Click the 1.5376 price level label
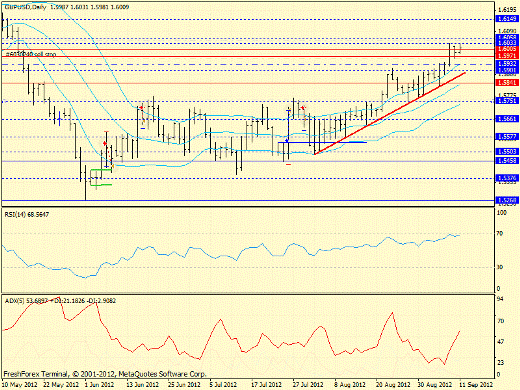The height and width of the screenshot is (390, 520). 507,178
